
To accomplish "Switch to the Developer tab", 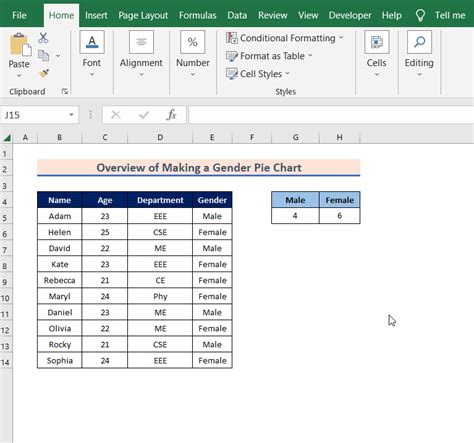I will (350, 15).
